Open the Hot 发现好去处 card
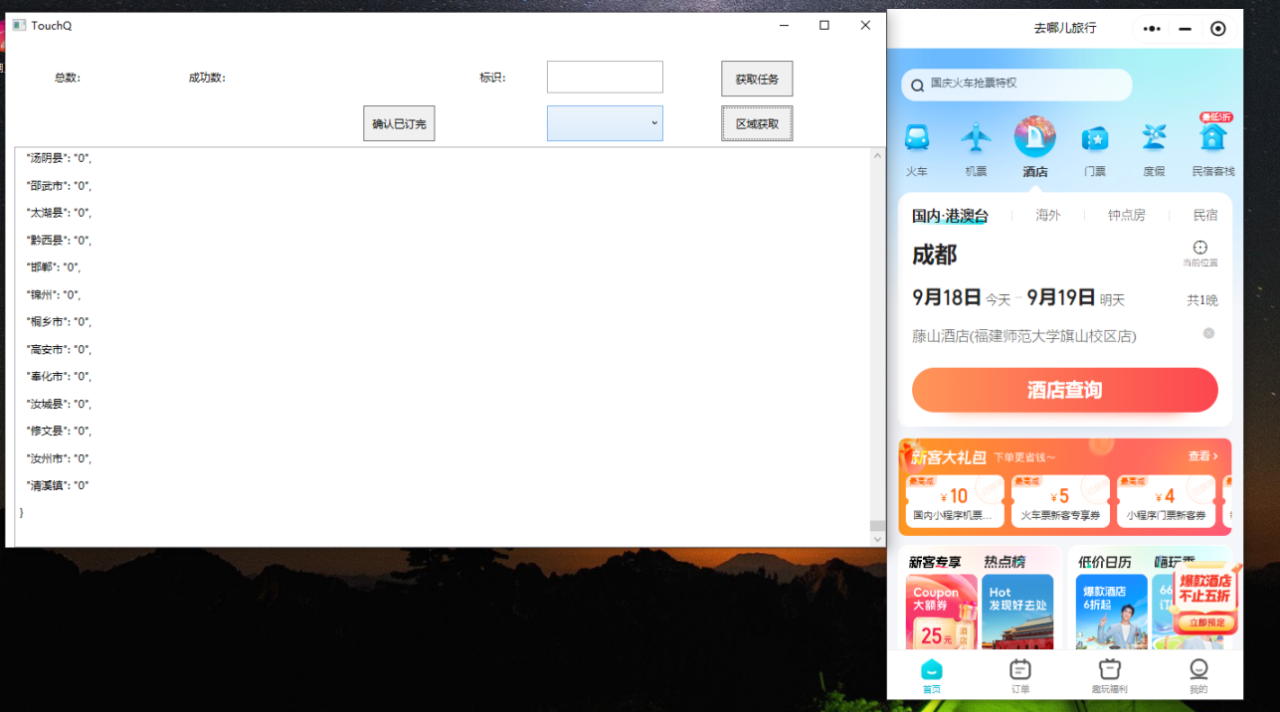Viewport: 1280px width, 712px height. (x=1017, y=611)
